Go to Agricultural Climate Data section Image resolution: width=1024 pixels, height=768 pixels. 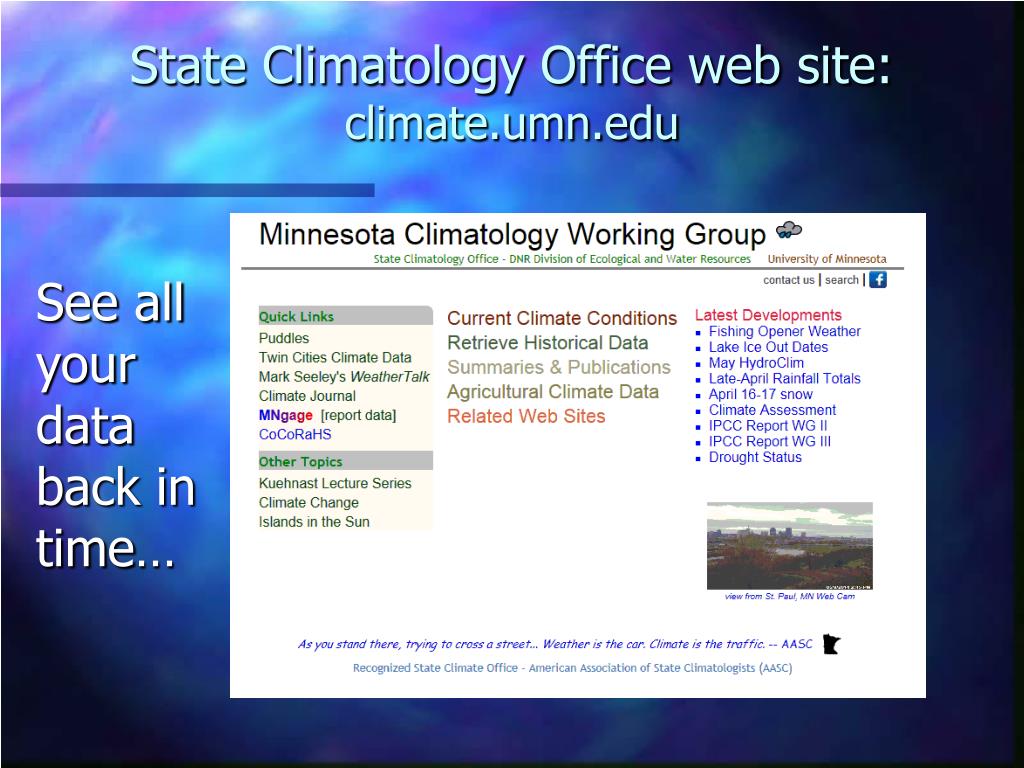pyautogui.click(x=553, y=392)
